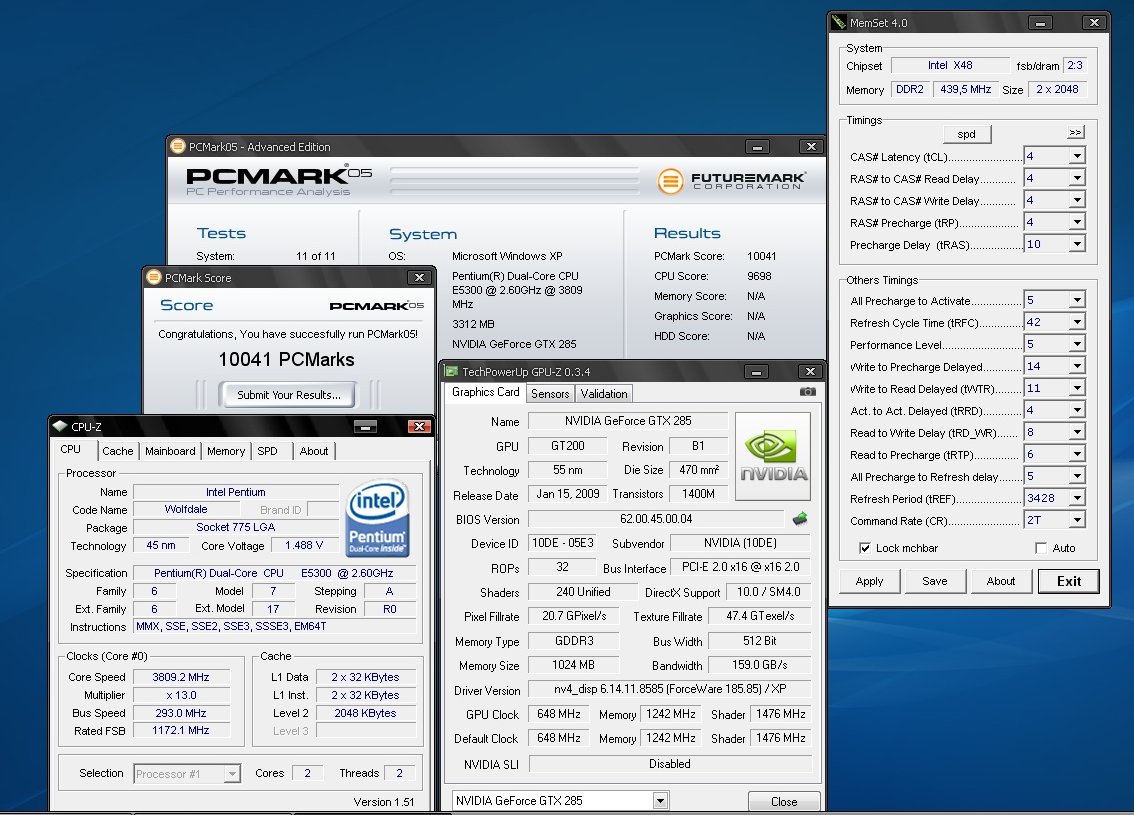Minimize the CPU-Z window
Viewport: 1134px width, 815px height.
point(366,427)
